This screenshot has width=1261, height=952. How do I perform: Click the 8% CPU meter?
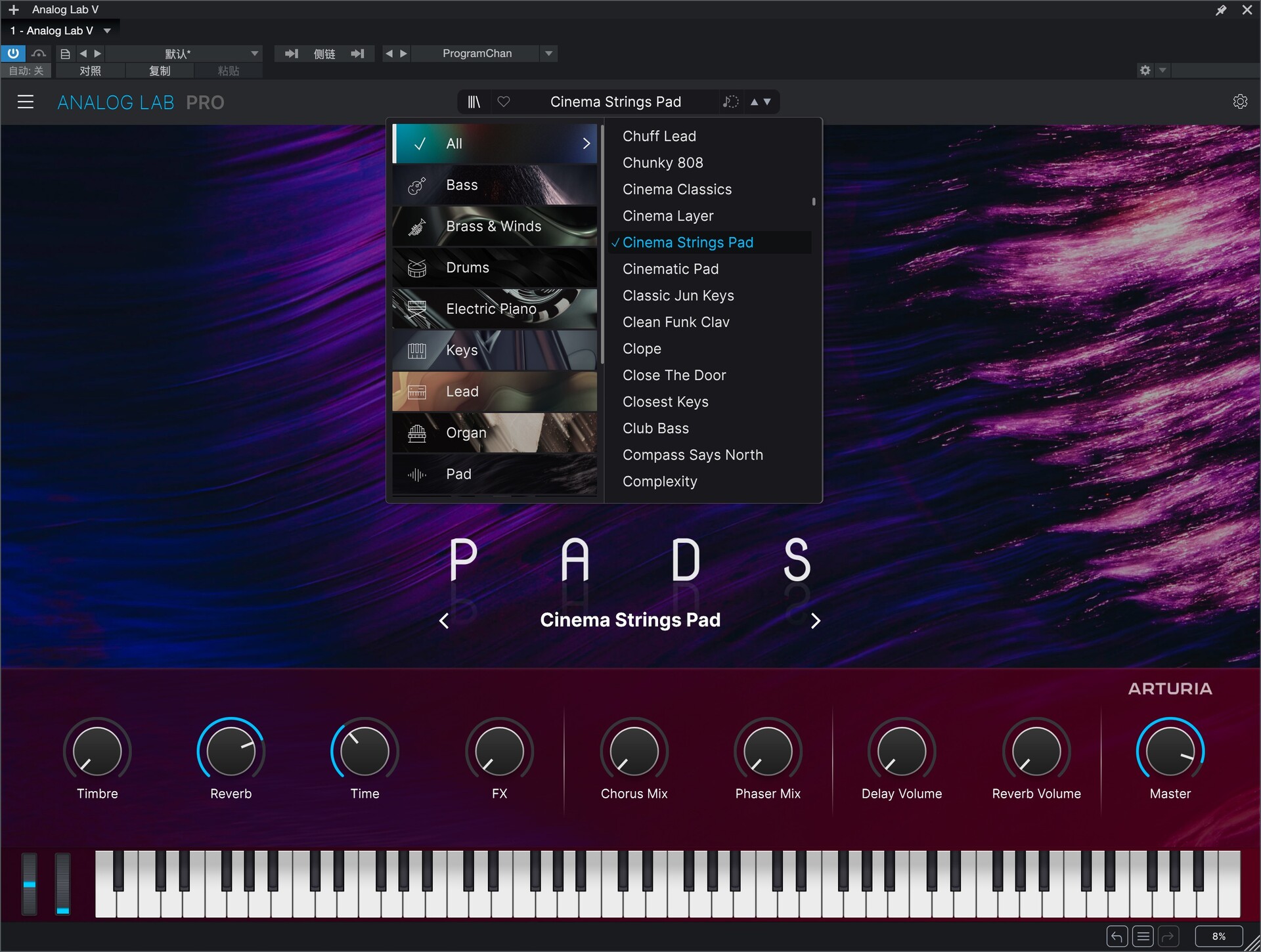(x=1219, y=936)
